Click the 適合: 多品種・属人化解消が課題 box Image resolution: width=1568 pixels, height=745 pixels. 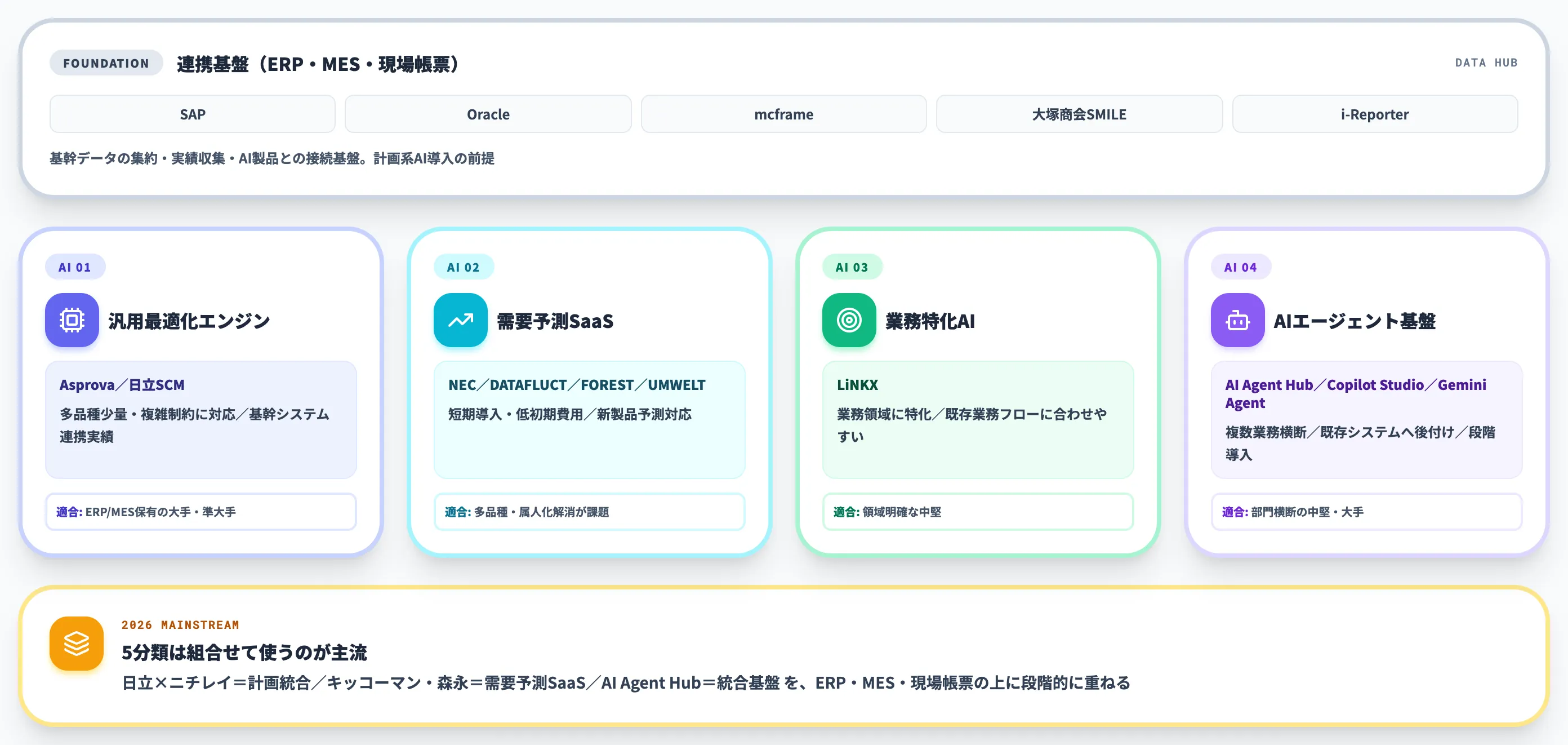(x=589, y=512)
